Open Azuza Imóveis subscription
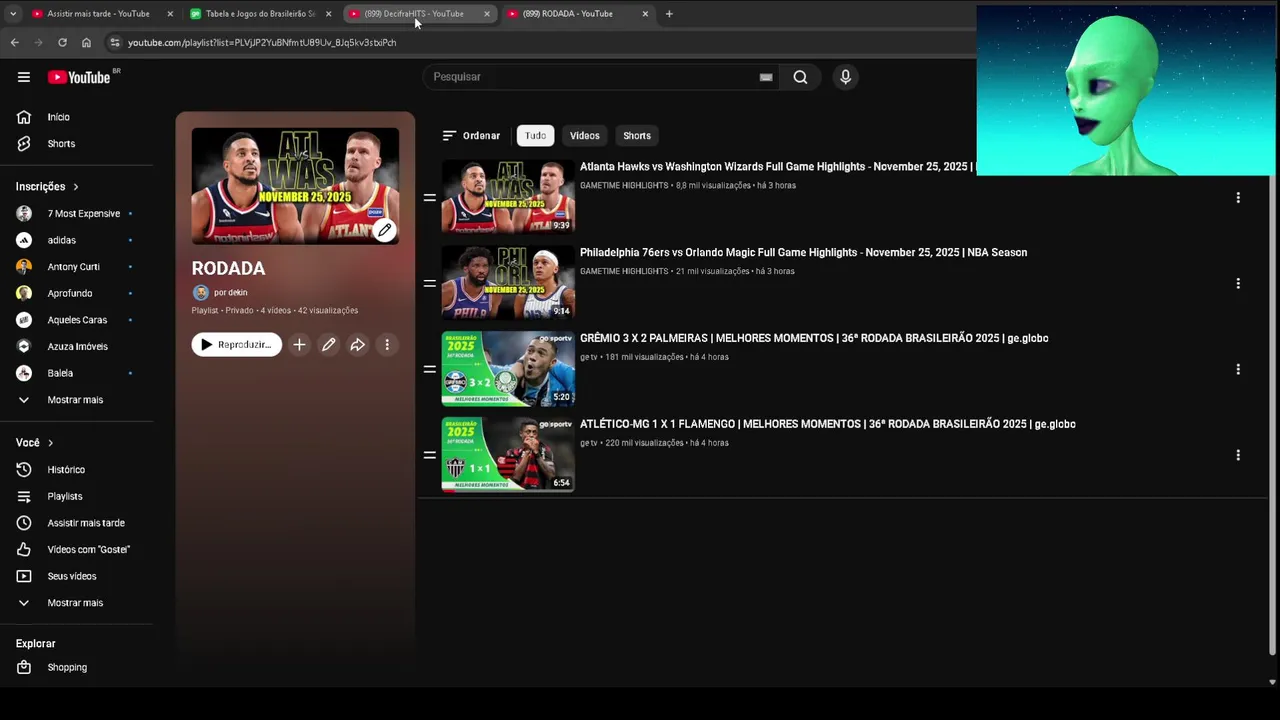Screen dimensions: 1280x720 (x=75, y=347)
